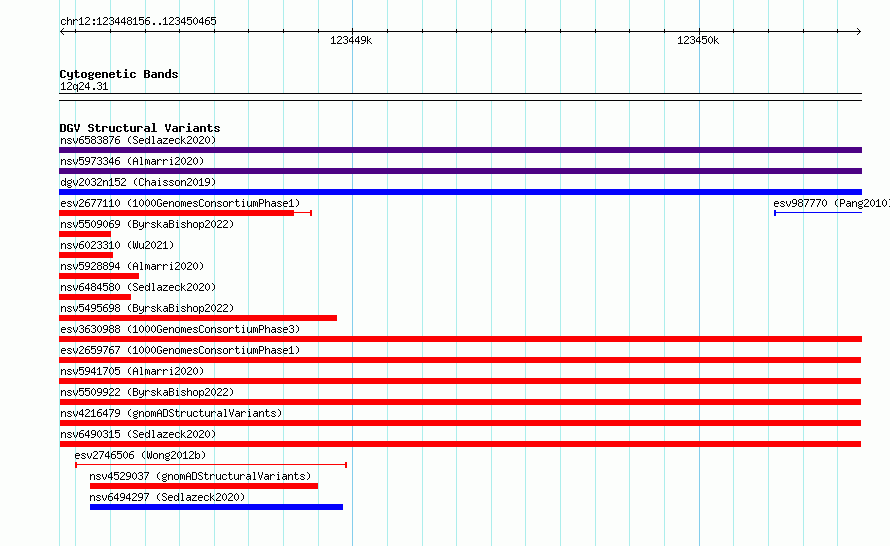The image size is (890, 546).
Task: Open esv3630988 (1000GenomesConsortiumPhase3) label
Action: 180,329
